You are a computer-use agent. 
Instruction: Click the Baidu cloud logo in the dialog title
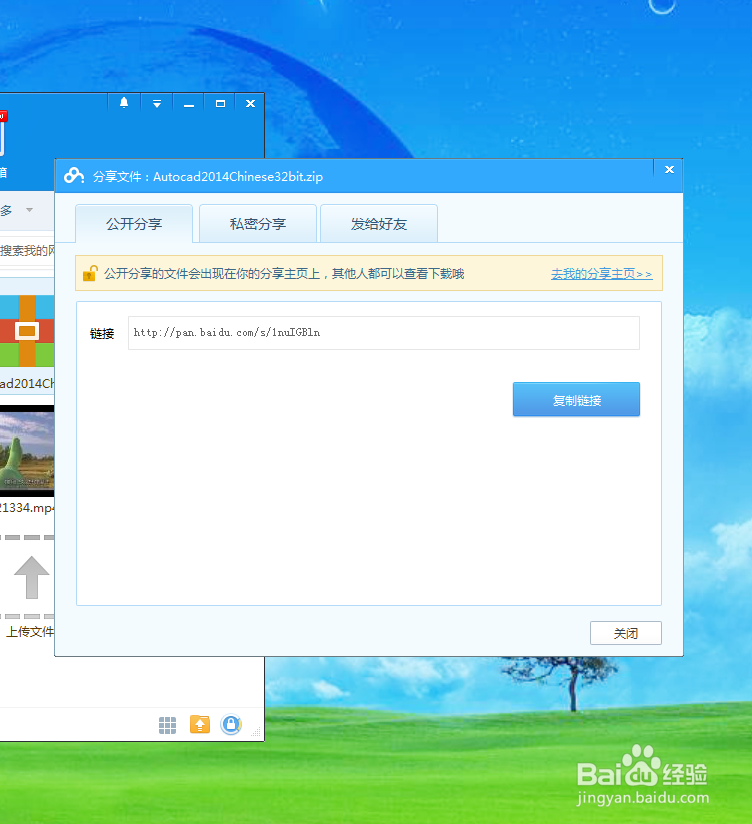[x=74, y=176]
